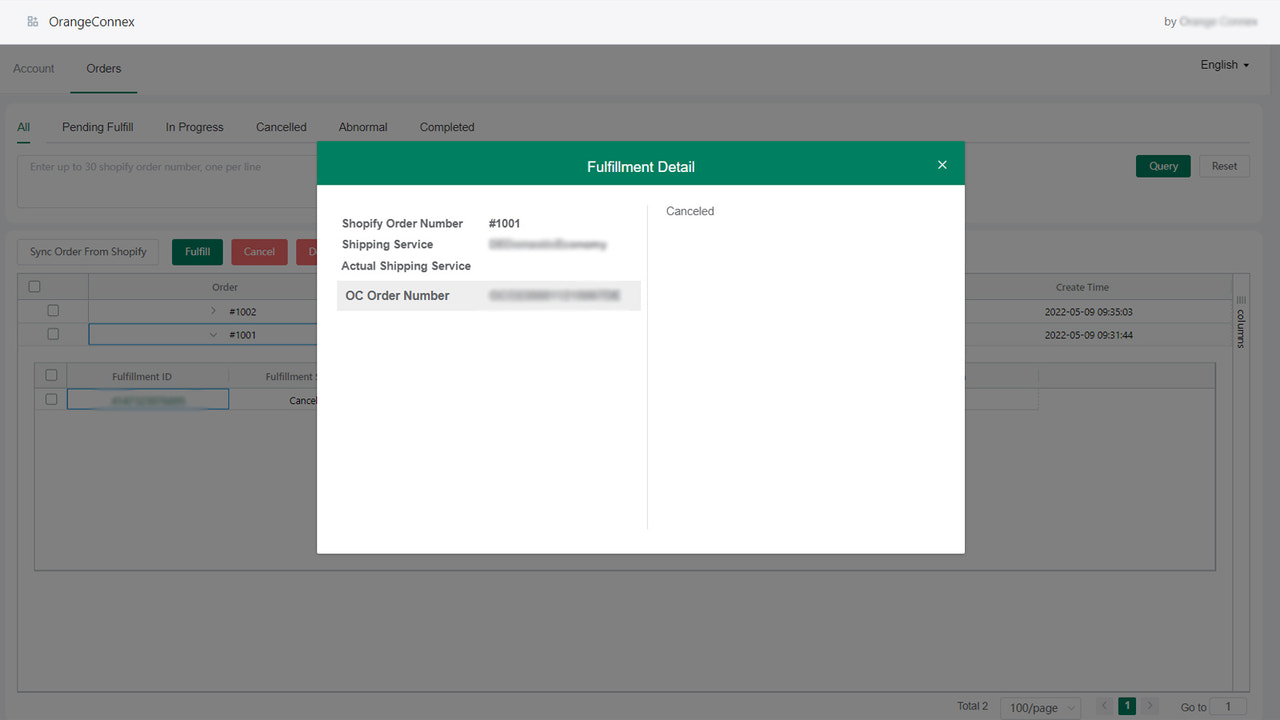The image size is (1280, 720).
Task: Check the checkbox for order #1002
Action: click(52, 310)
